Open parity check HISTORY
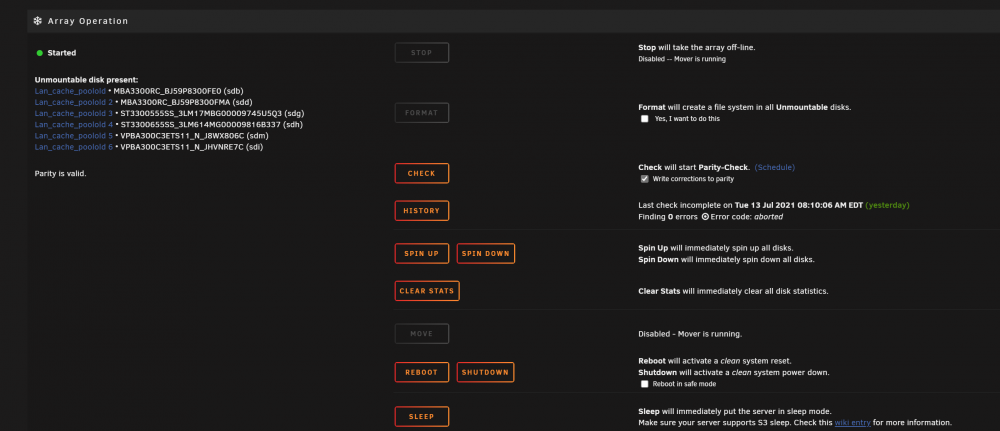1000x431 pixels. pos(422,211)
